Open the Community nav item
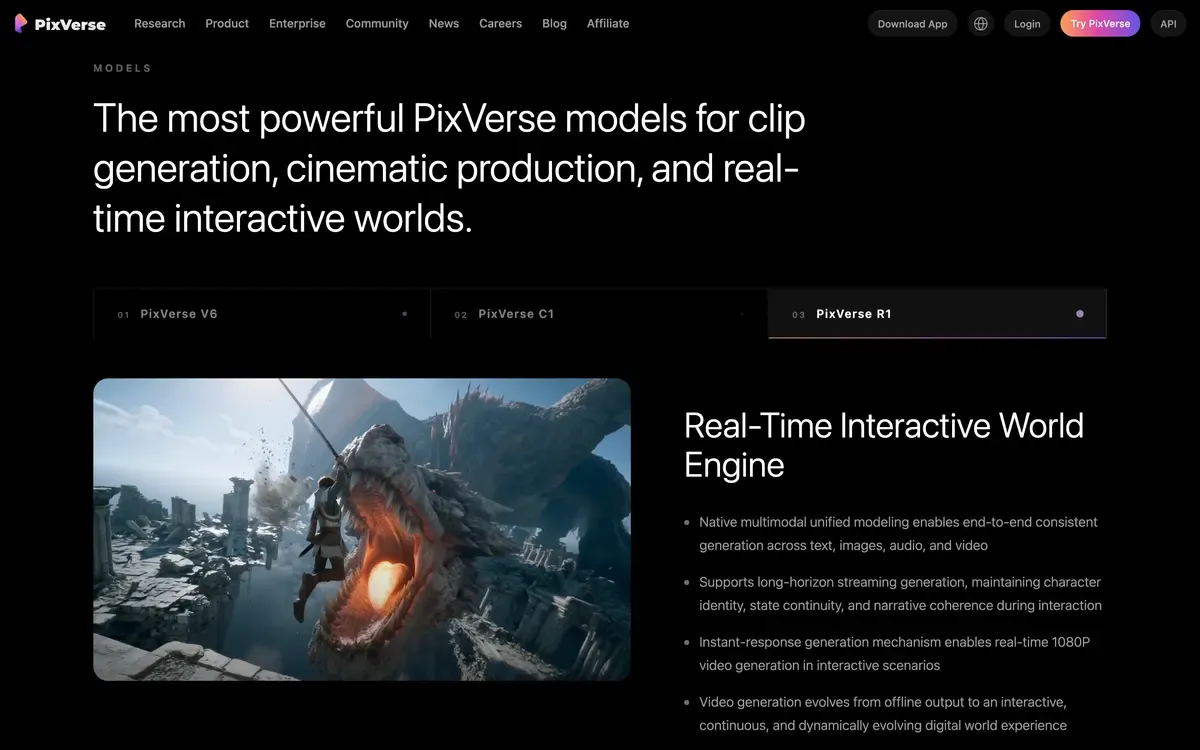This screenshot has width=1200, height=750. coord(377,23)
